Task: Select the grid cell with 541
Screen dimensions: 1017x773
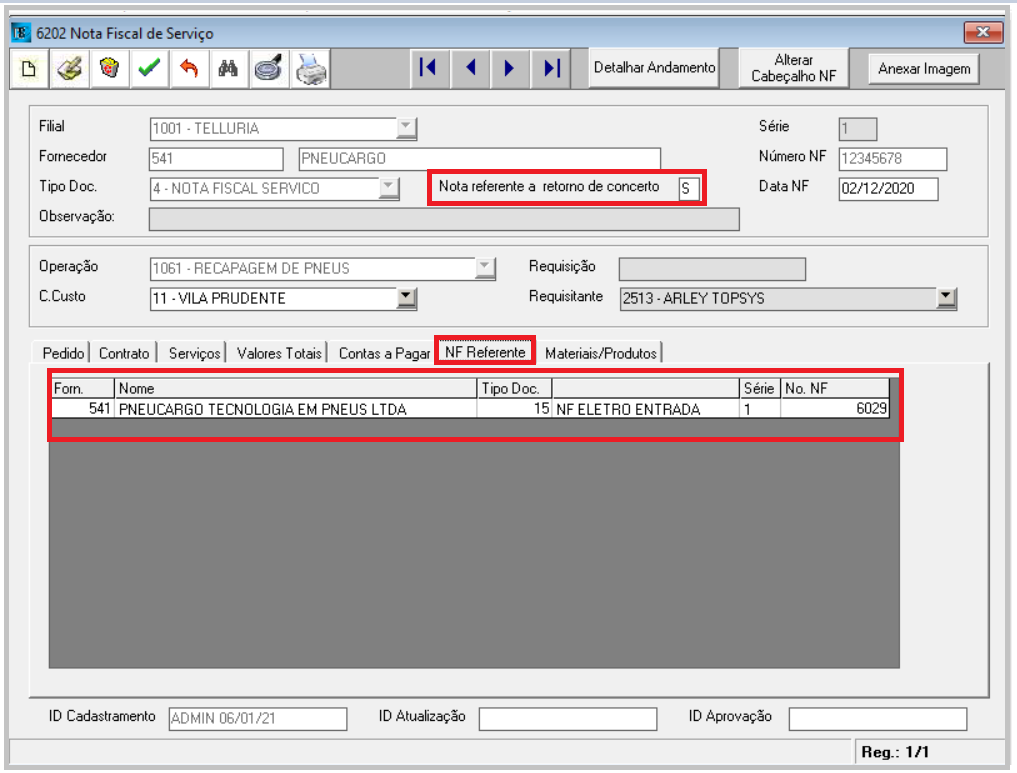Action: coord(82,409)
